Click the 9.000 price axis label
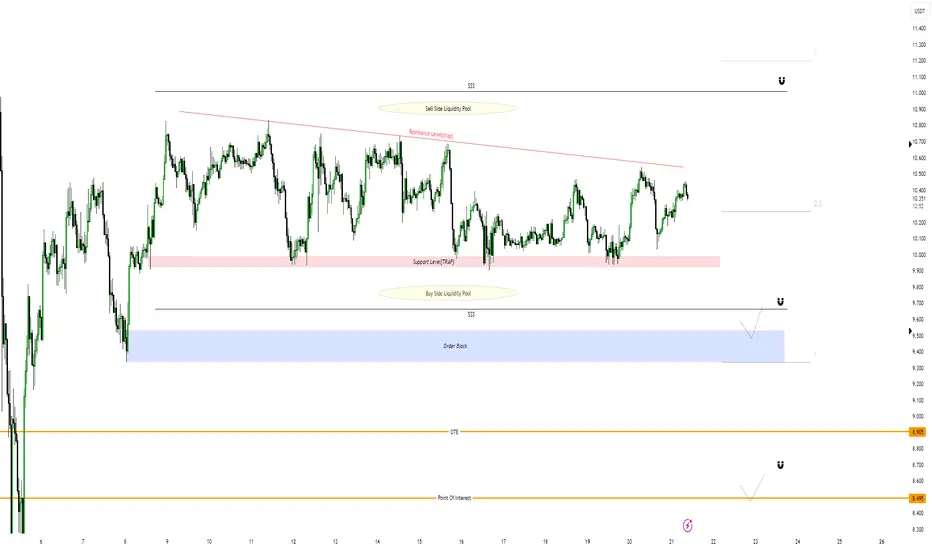932x550 pixels. tap(919, 416)
